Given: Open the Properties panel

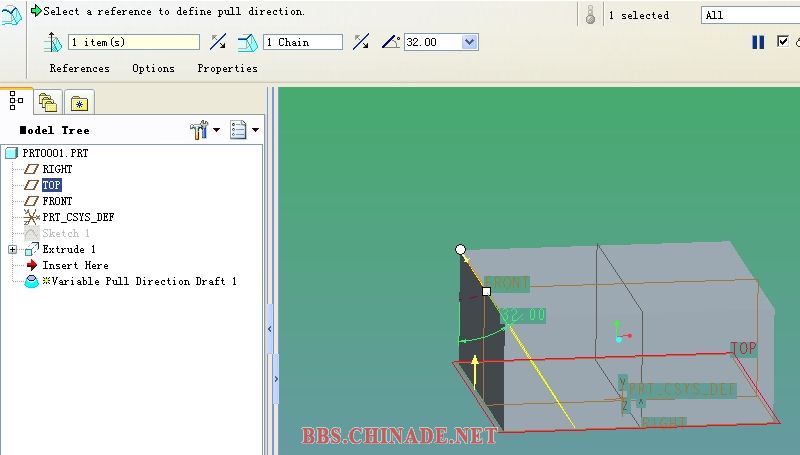Looking at the screenshot, I should (x=227, y=68).
